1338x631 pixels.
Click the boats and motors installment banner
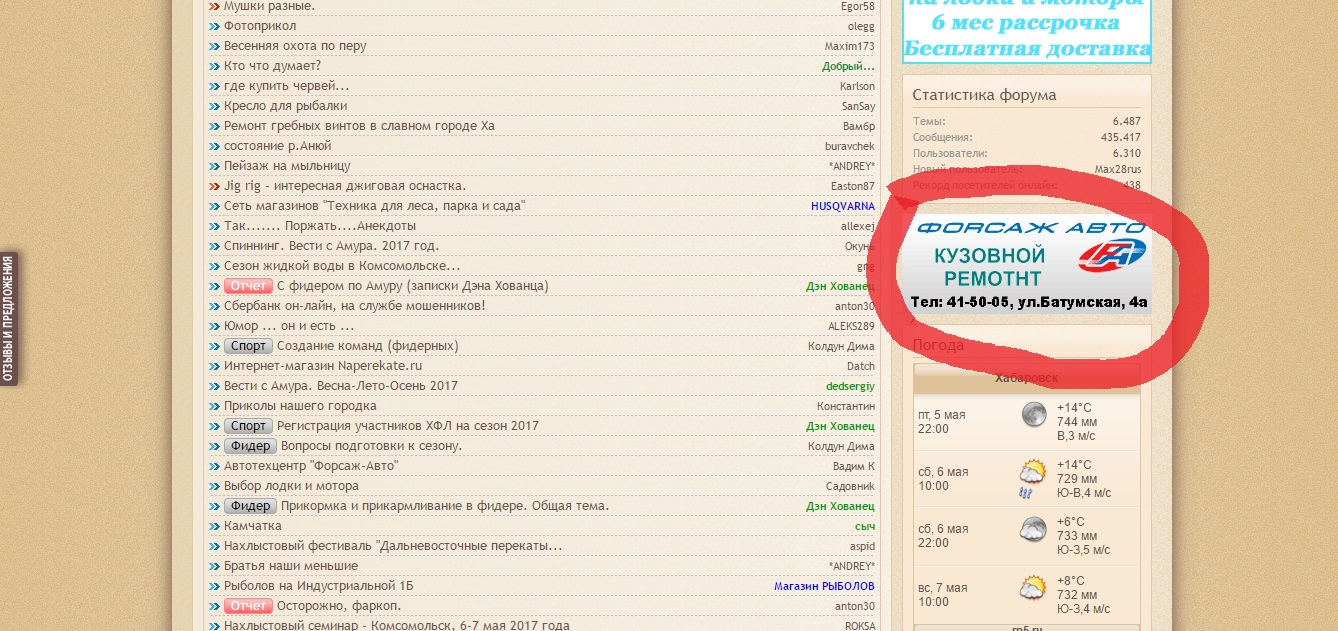pos(1027,30)
